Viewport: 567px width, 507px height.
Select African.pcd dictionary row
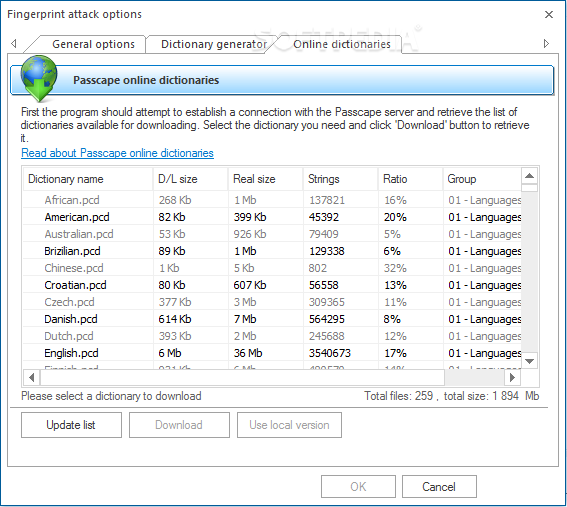[272, 200]
